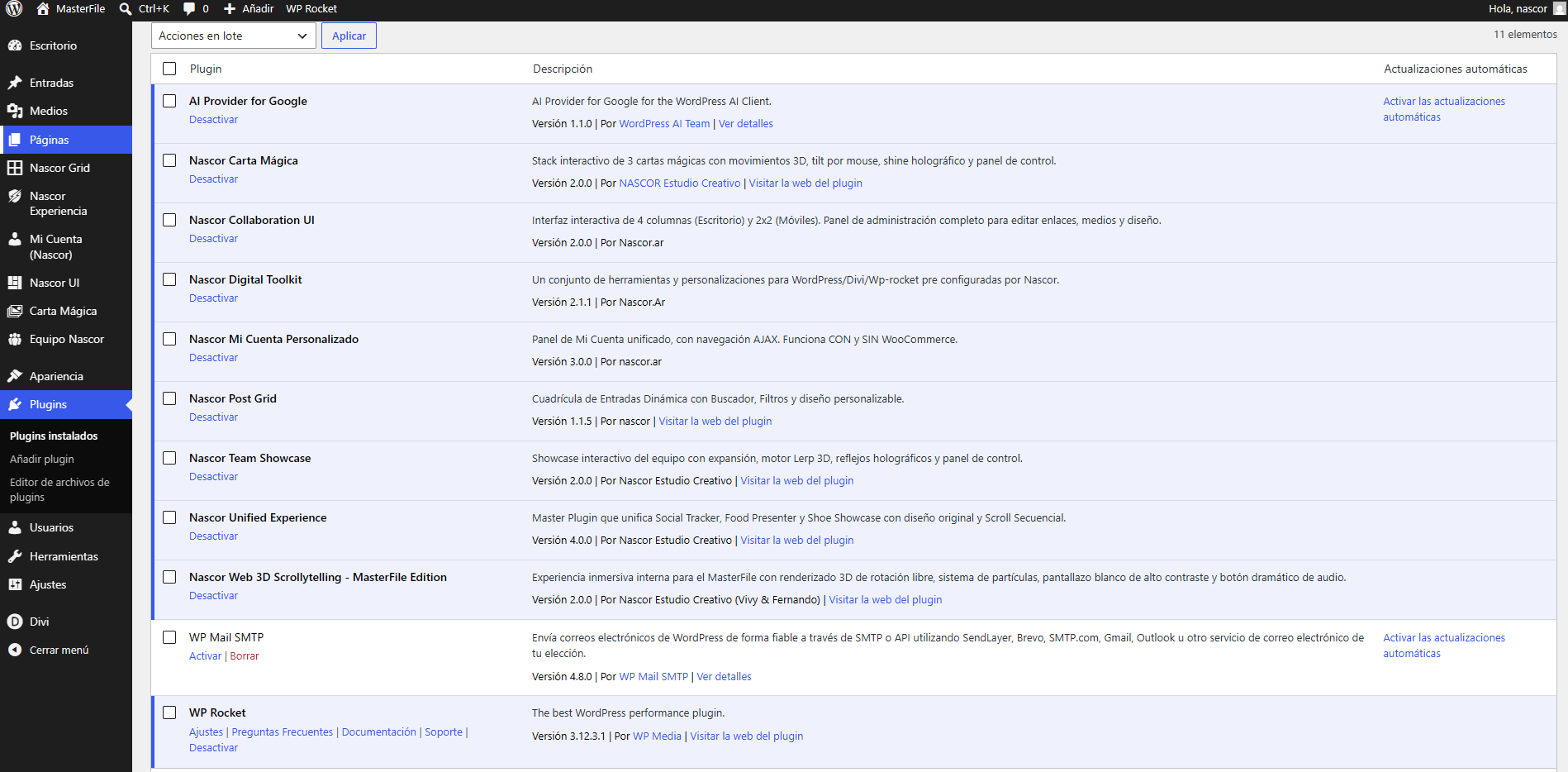Click the Carta Mágica icon
1568x772 pixels.
pyautogui.click(x=15, y=311)
